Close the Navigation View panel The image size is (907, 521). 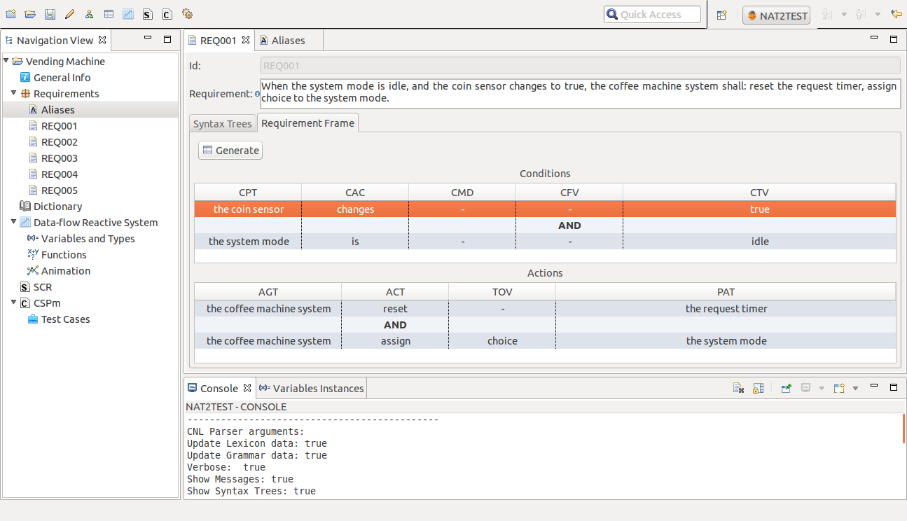pyautogui.click(x=102, y=40)
